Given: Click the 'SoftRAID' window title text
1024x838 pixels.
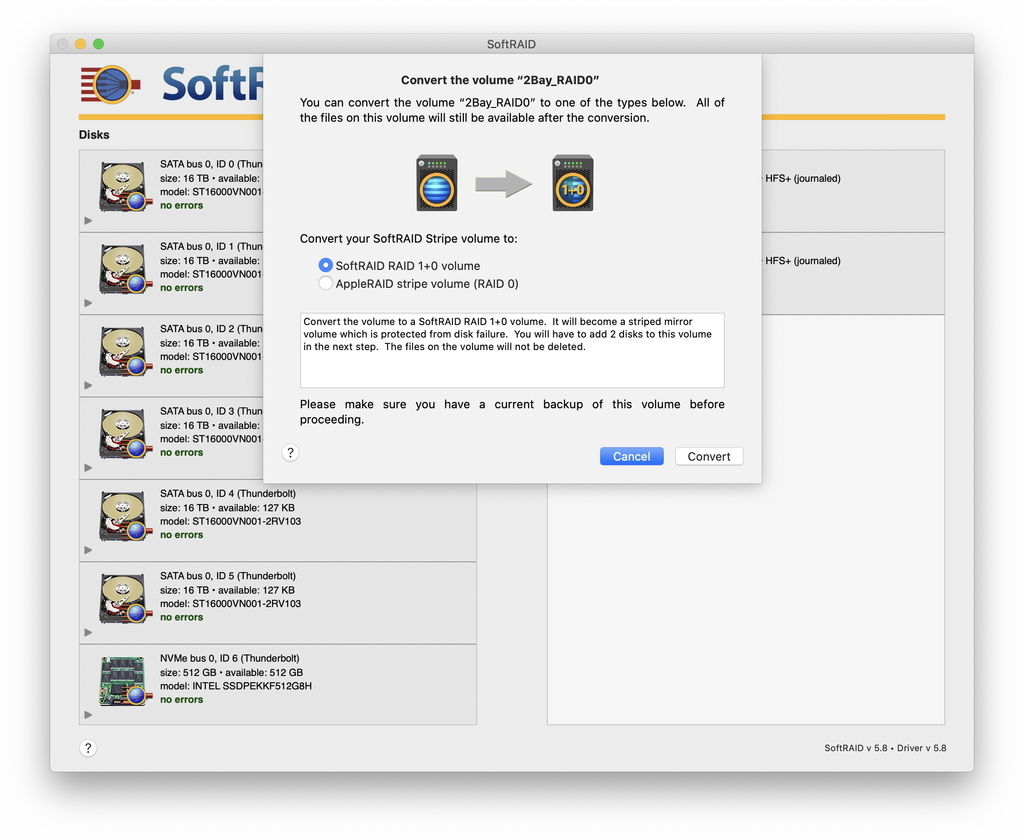Looking at the screenshot, I should click(x=511, y=44).
